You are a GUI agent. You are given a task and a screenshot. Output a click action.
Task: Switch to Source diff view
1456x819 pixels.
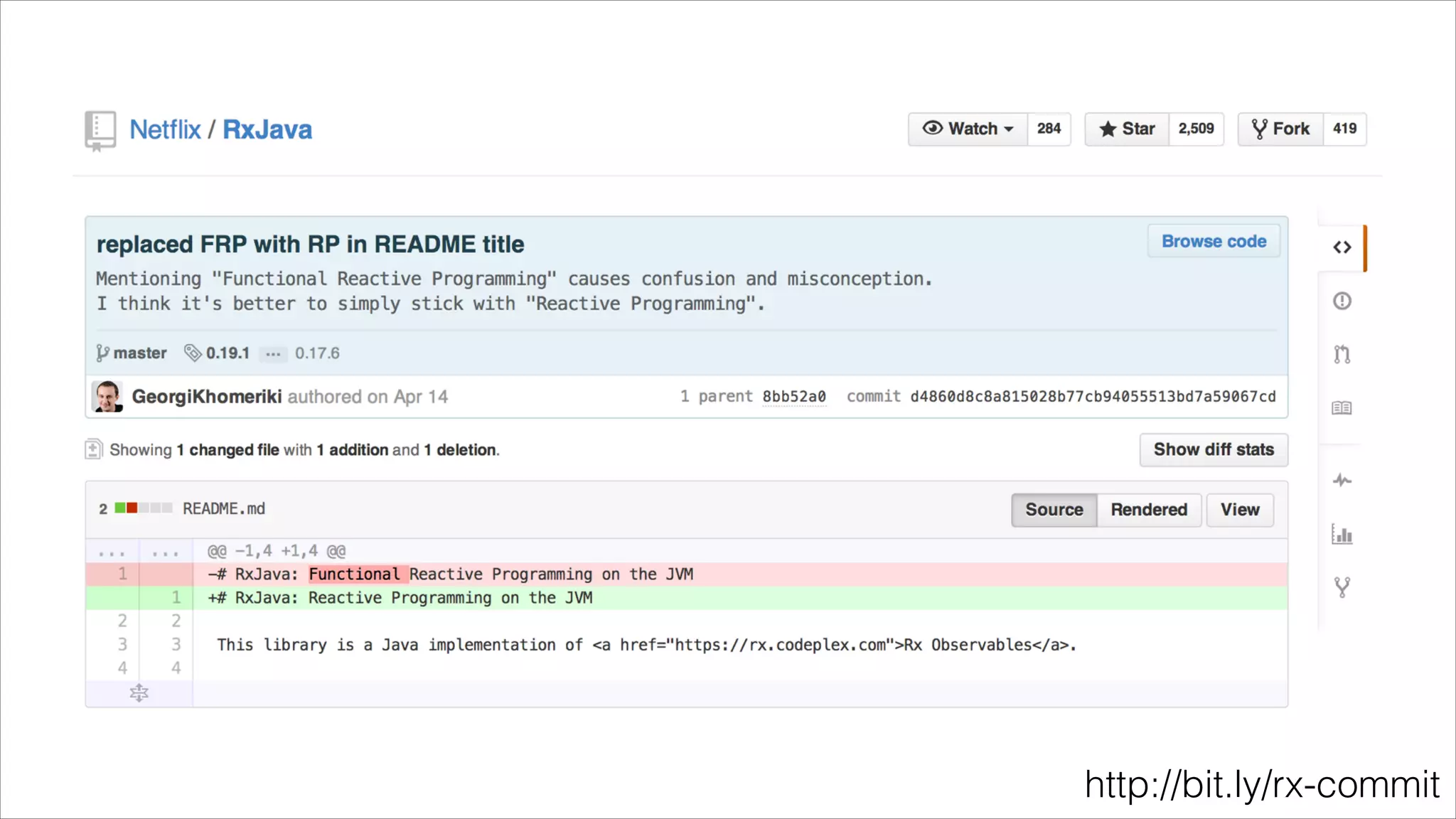click(1054, 510)
